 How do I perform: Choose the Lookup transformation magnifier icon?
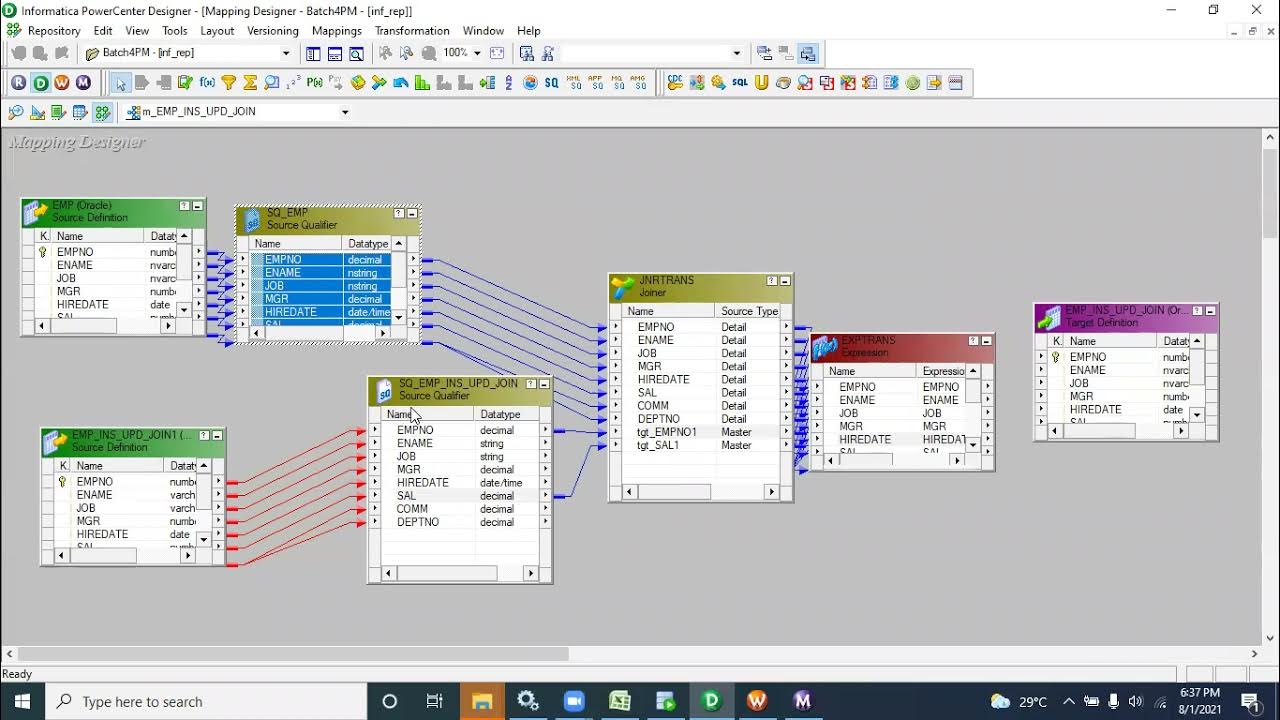point(271,83)
